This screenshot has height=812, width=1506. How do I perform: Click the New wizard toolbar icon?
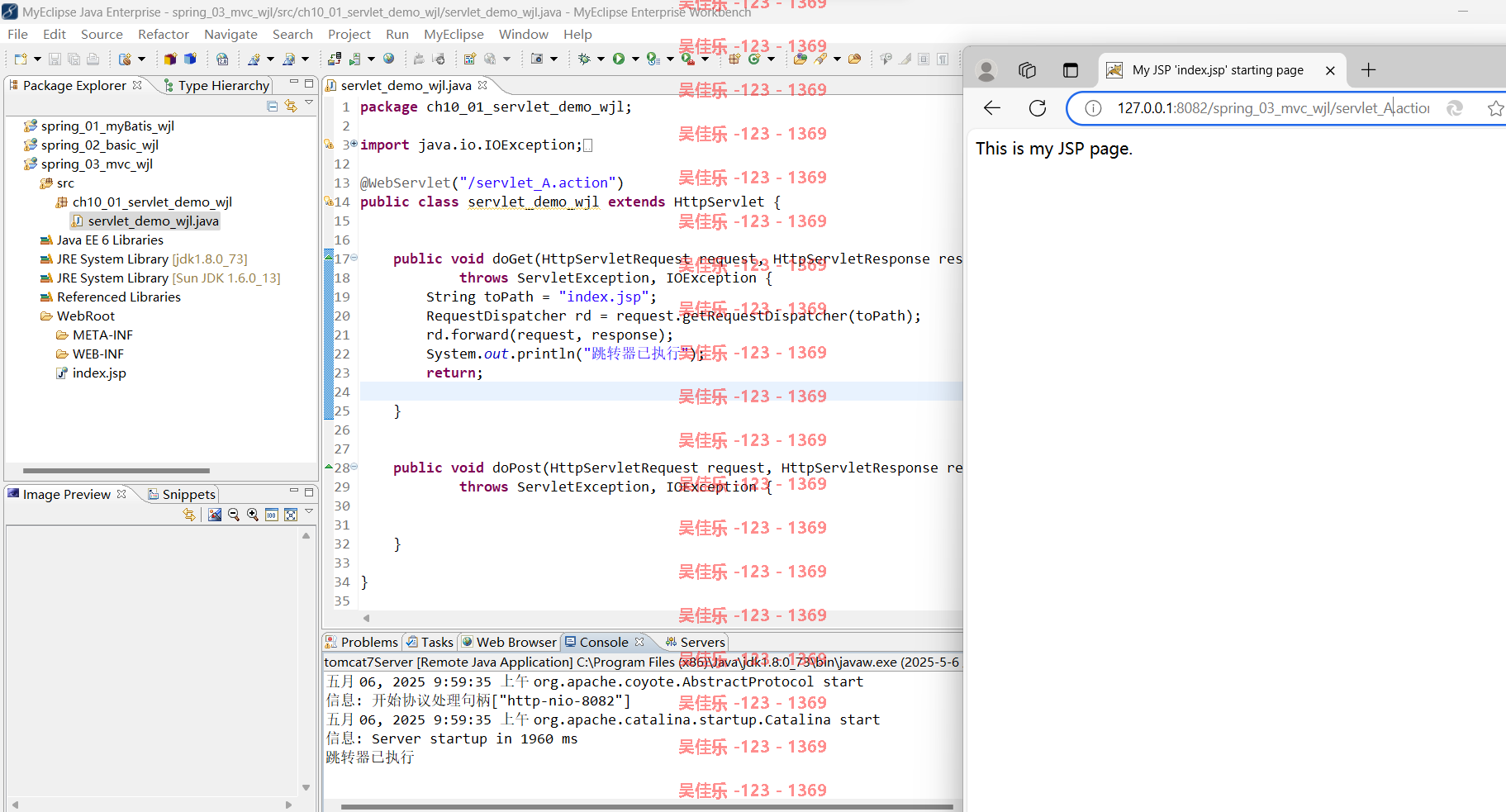pos(21,59)
